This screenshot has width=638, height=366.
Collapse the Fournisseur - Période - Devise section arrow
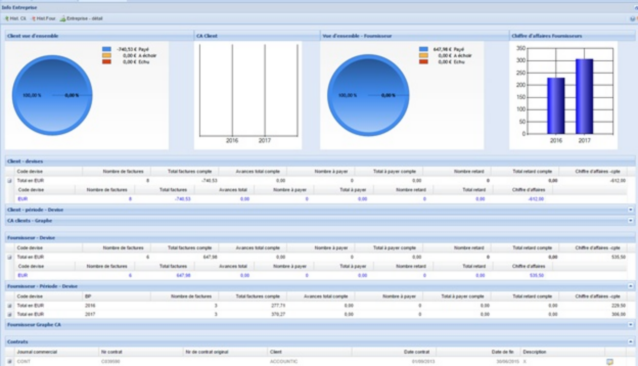click(631, 286)
